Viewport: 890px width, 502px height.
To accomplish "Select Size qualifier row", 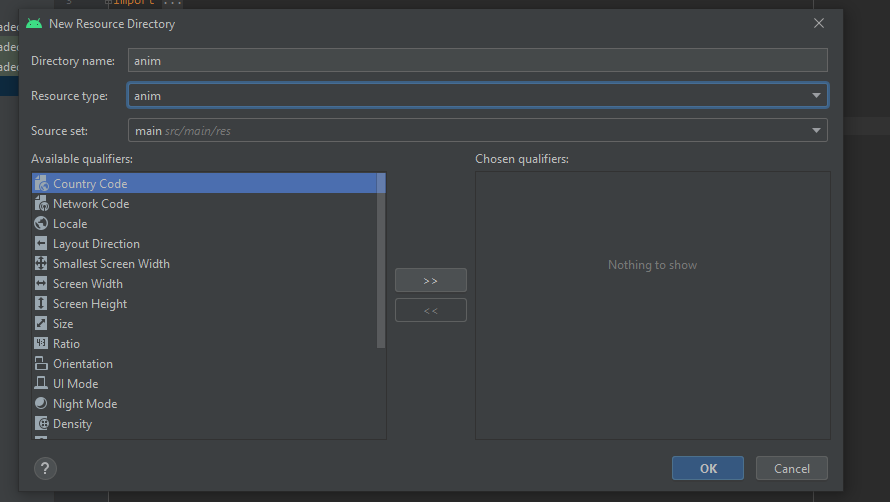I will tap(204, 323).
